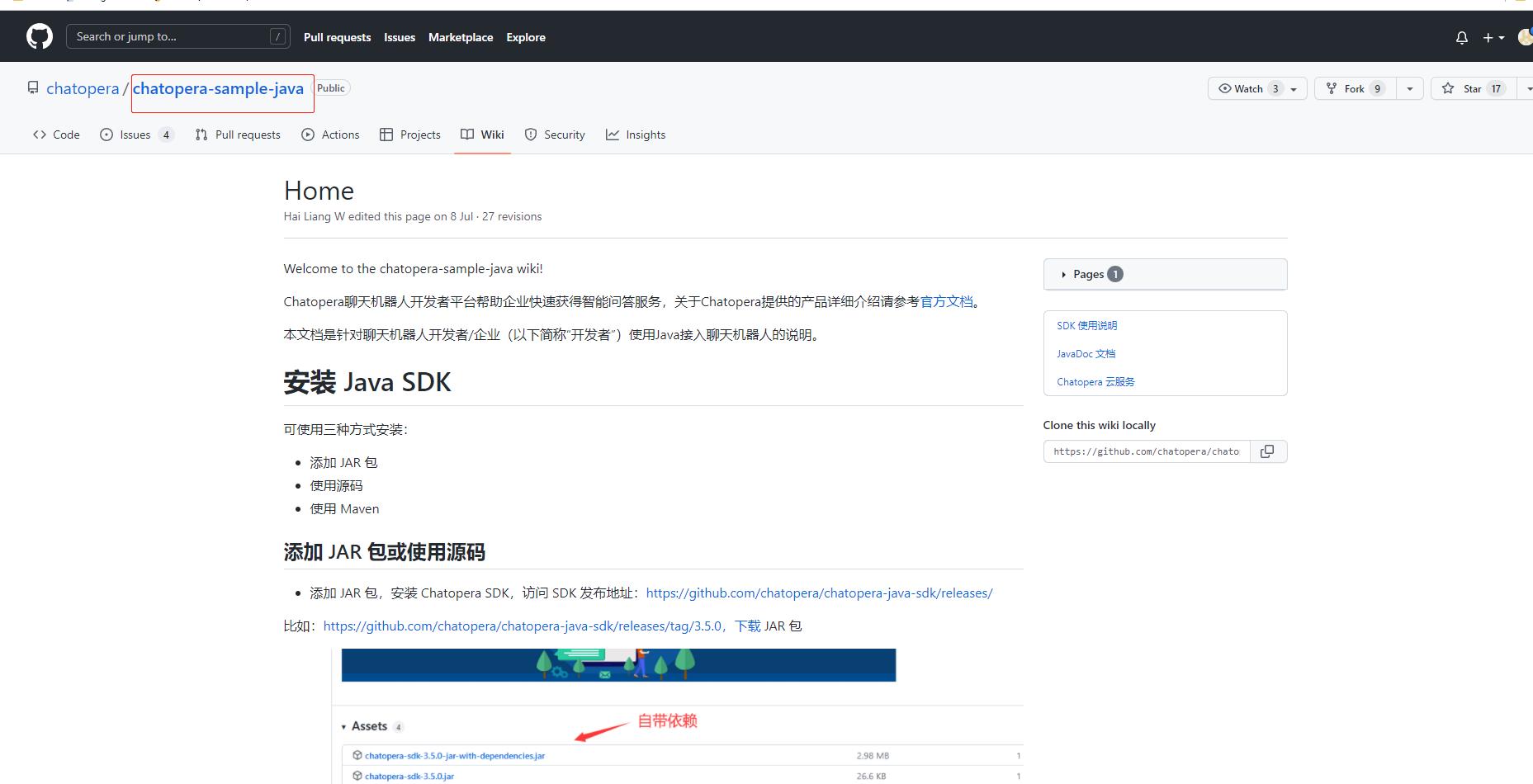This screenshot has width=1533, height=784.
Task: Open the notifications bell icon
Action: [1461, 37]
